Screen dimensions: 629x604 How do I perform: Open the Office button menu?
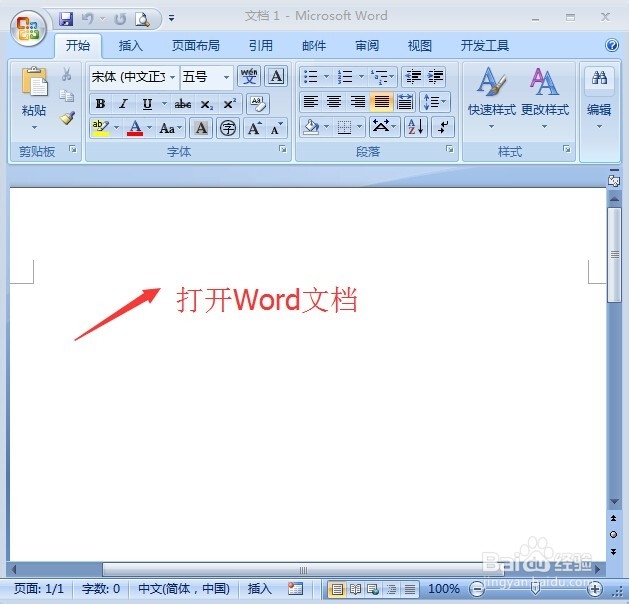click(28, 28)
